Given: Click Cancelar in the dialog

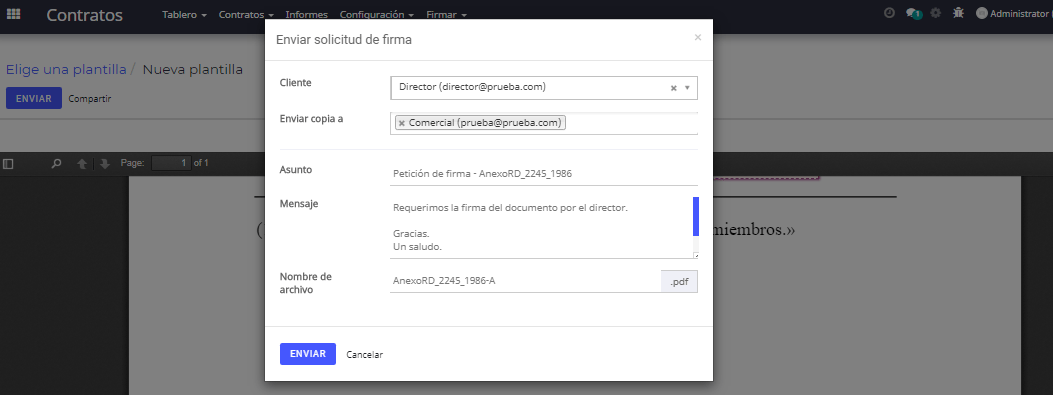Looking at the screenshot, I should coord(365,355).
